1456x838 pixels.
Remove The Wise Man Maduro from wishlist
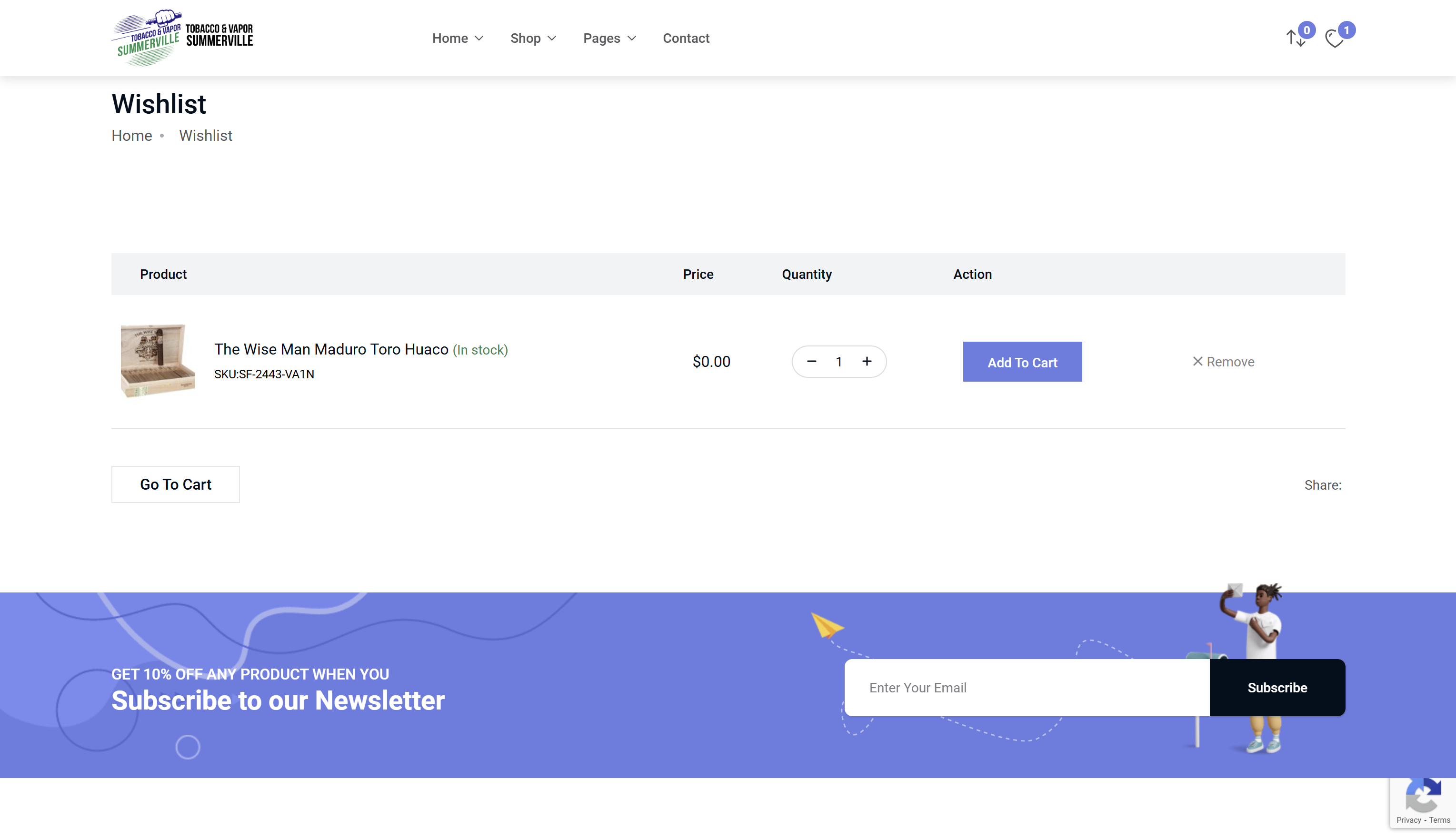click(x=1223, y=362)
